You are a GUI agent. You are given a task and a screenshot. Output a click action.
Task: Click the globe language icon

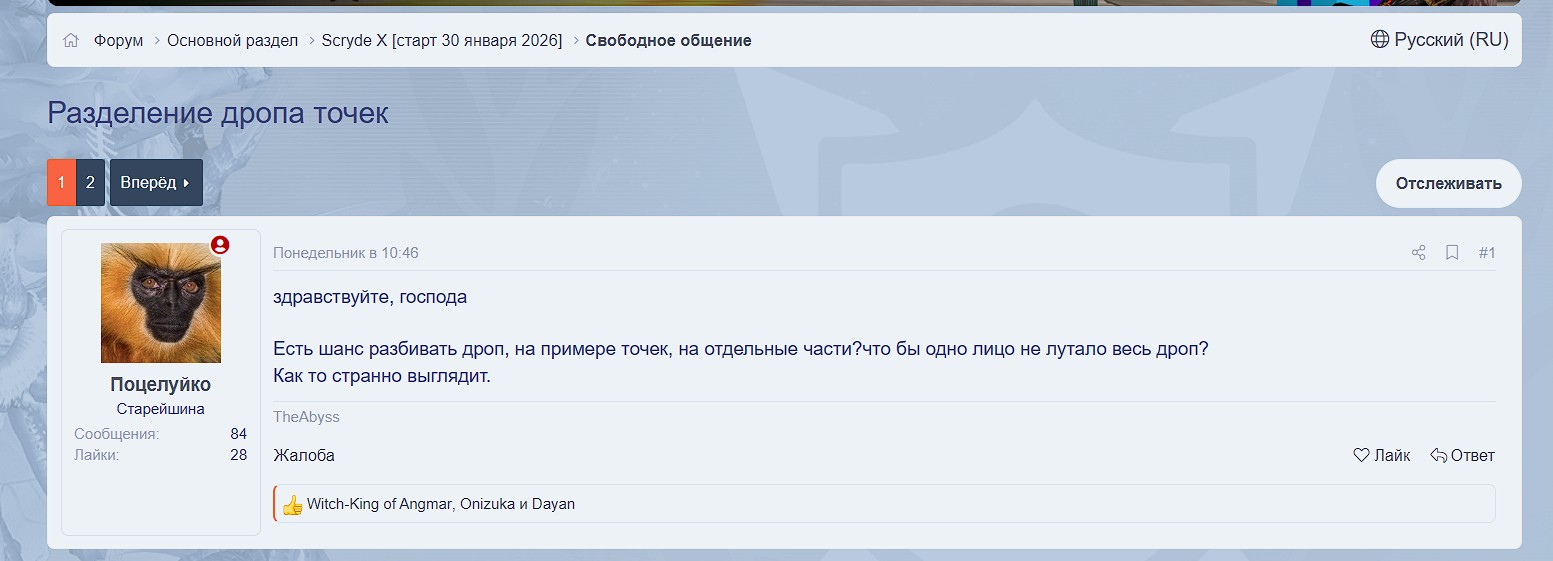(x=1380, y=40)
